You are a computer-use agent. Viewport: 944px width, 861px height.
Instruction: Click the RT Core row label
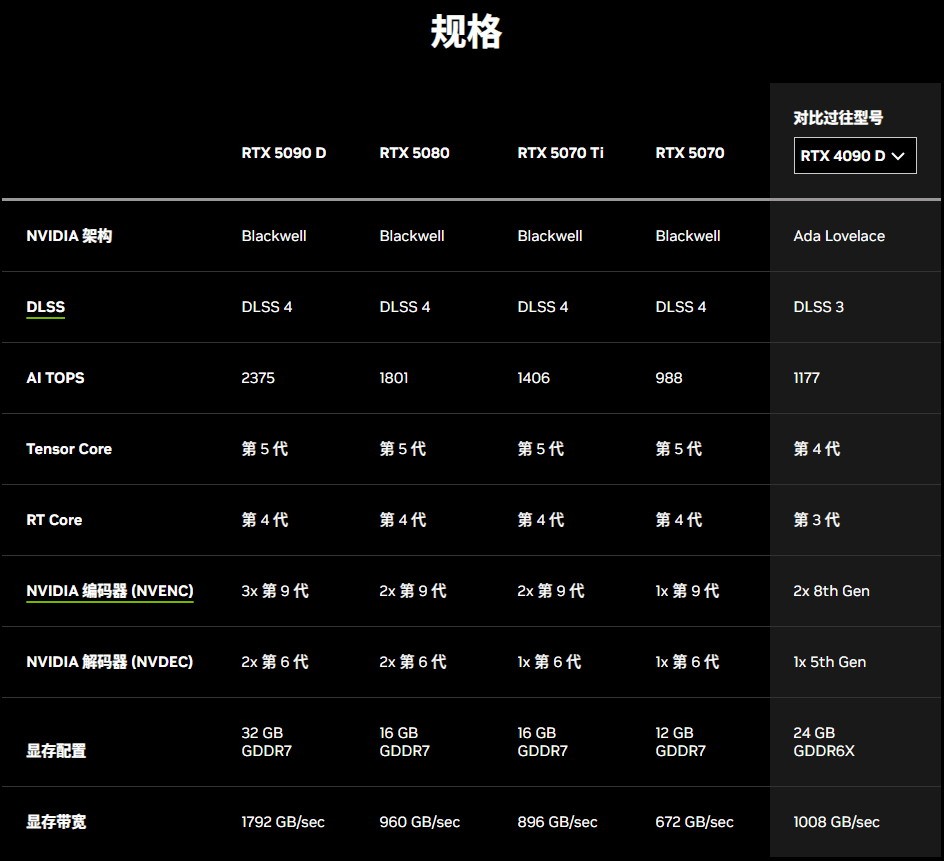[54, 520]
